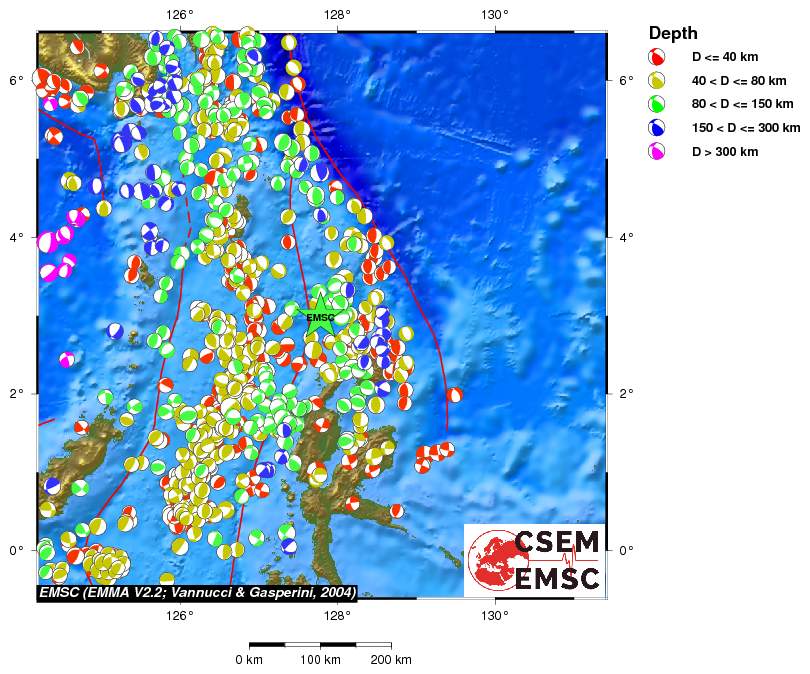Click the yellow beachball legend icon
The height and width of the screenshot is (674, 810).
[x=659, y=80]
